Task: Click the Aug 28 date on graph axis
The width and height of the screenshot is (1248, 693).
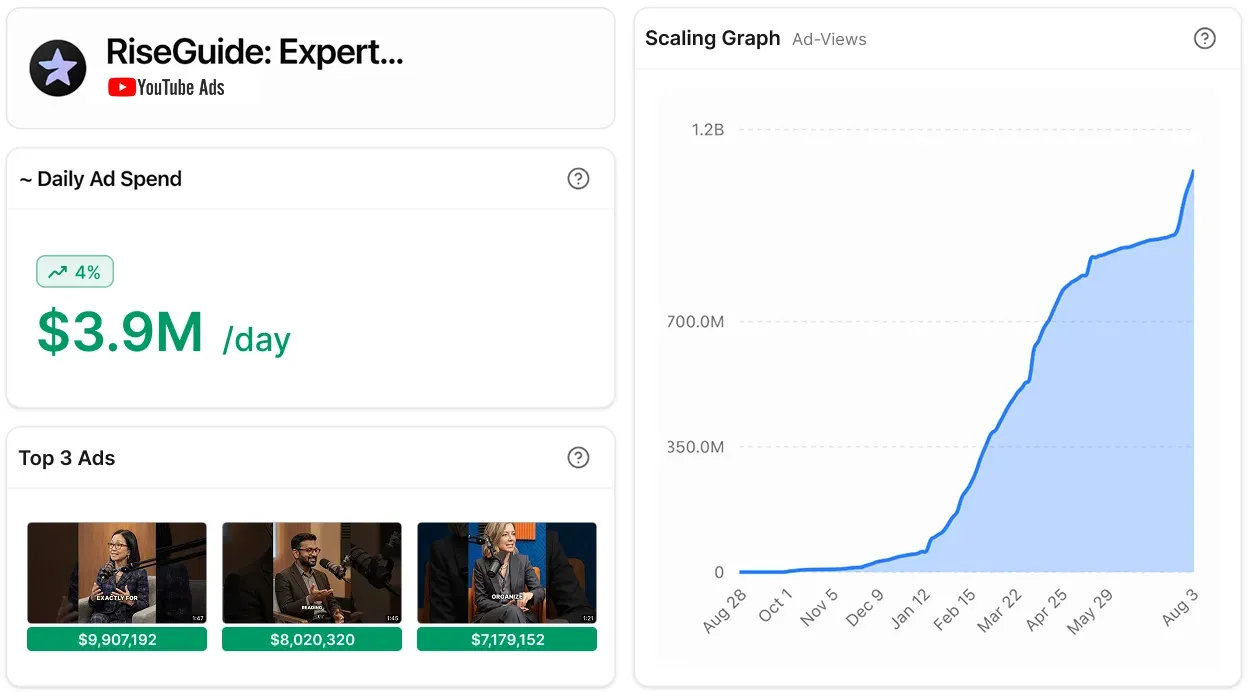Action: pyautogui.click(x=725, y=611)
